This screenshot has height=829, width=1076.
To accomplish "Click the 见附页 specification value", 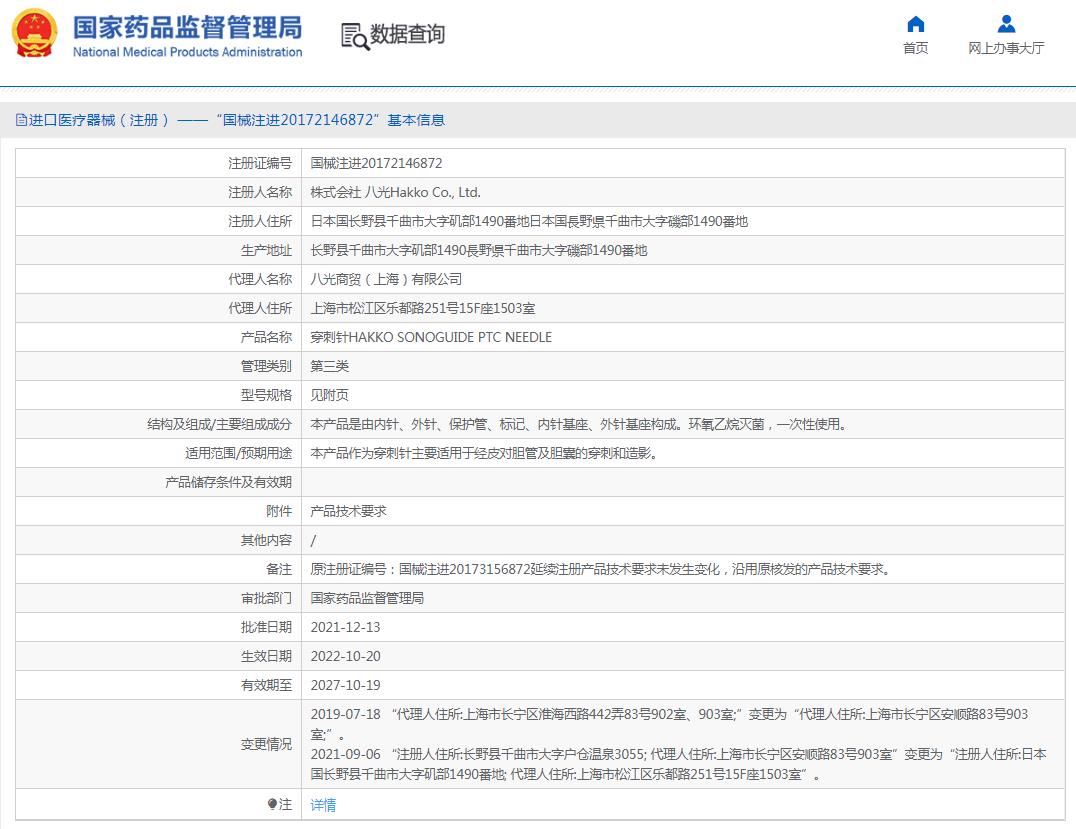I will (329, 395).
